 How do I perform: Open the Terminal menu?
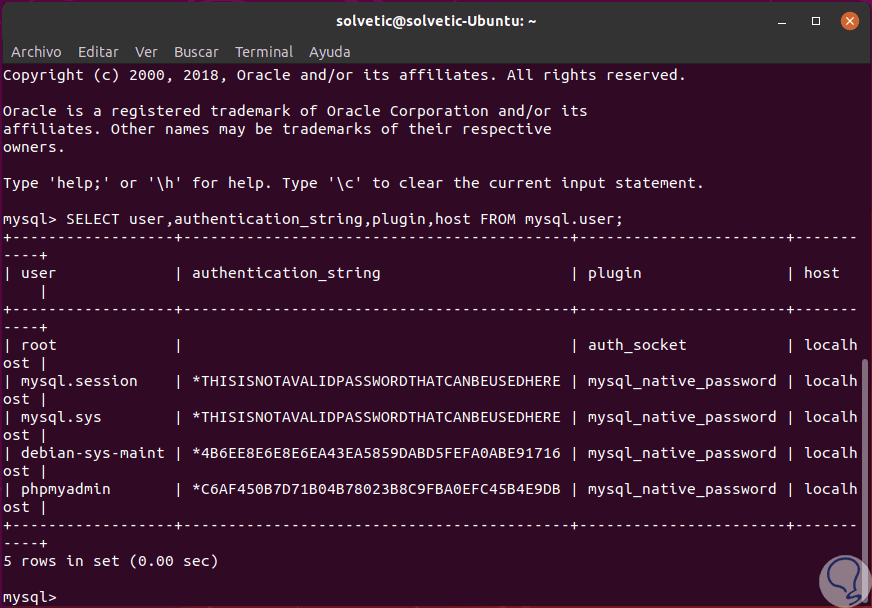[x=264, y=52]
